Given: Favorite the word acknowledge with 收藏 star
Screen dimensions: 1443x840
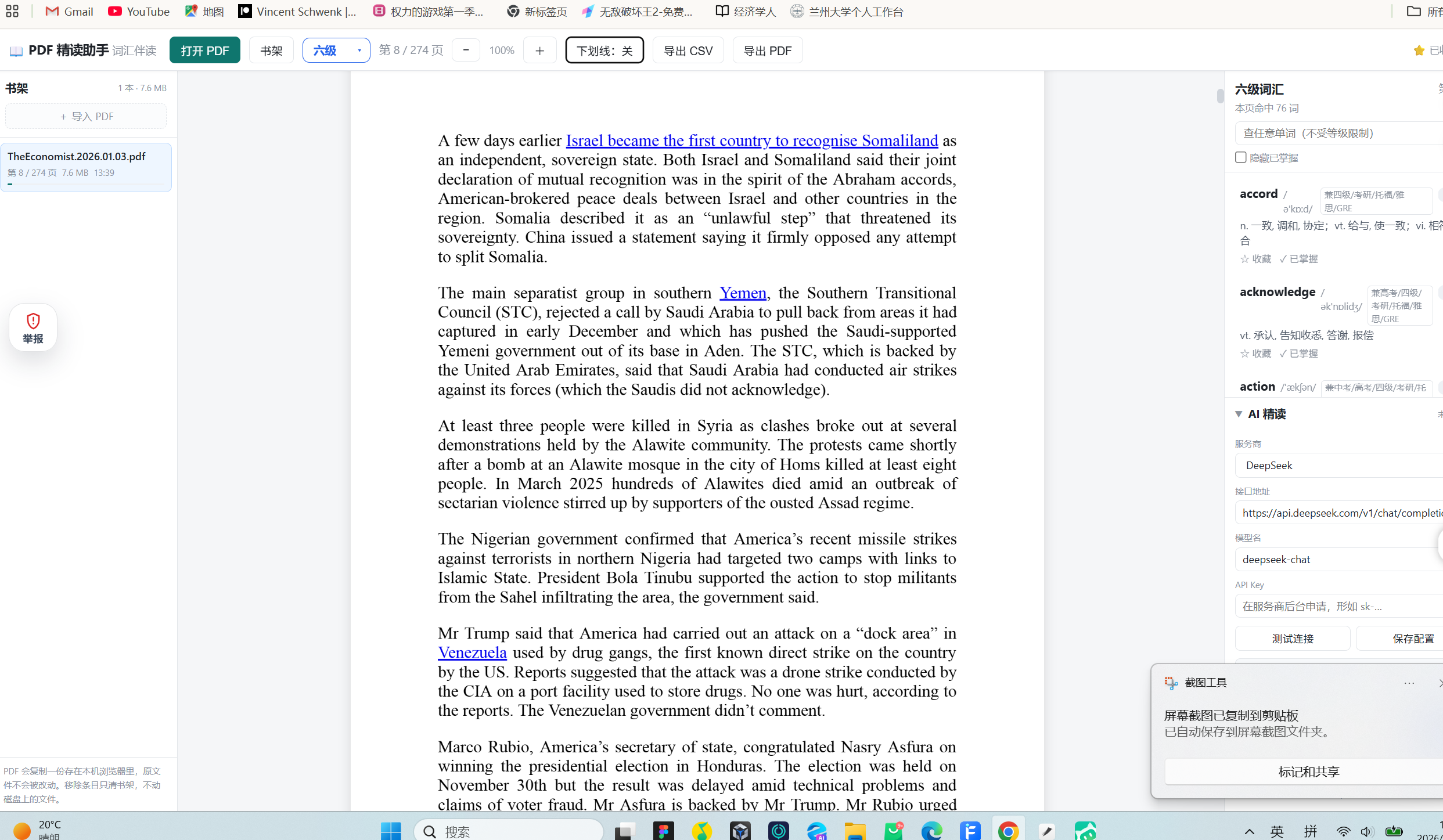Looking at the screenshot, I should 1255,354.
